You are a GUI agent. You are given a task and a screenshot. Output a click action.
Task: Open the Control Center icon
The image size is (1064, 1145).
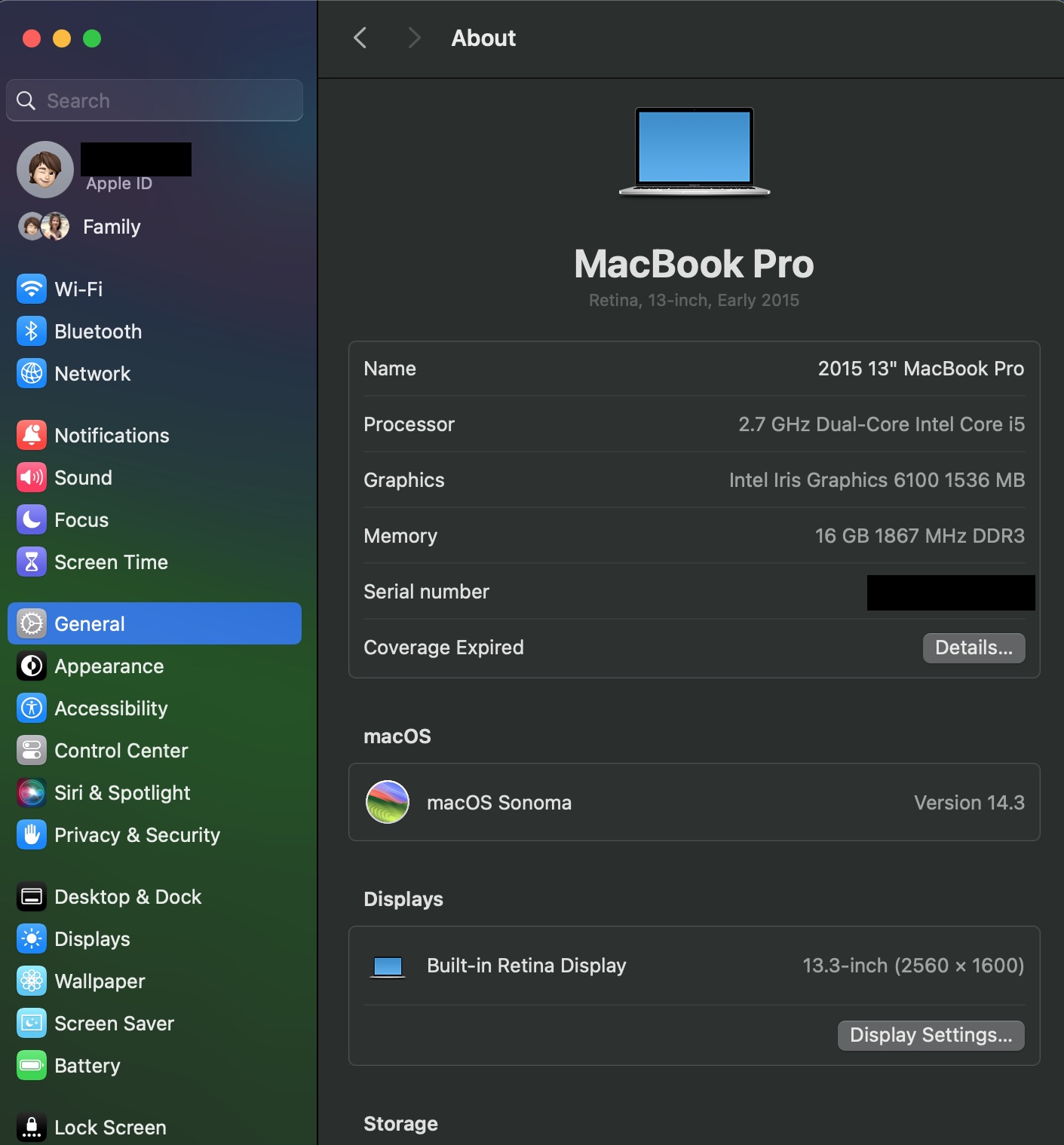click(x=32, y=750)
